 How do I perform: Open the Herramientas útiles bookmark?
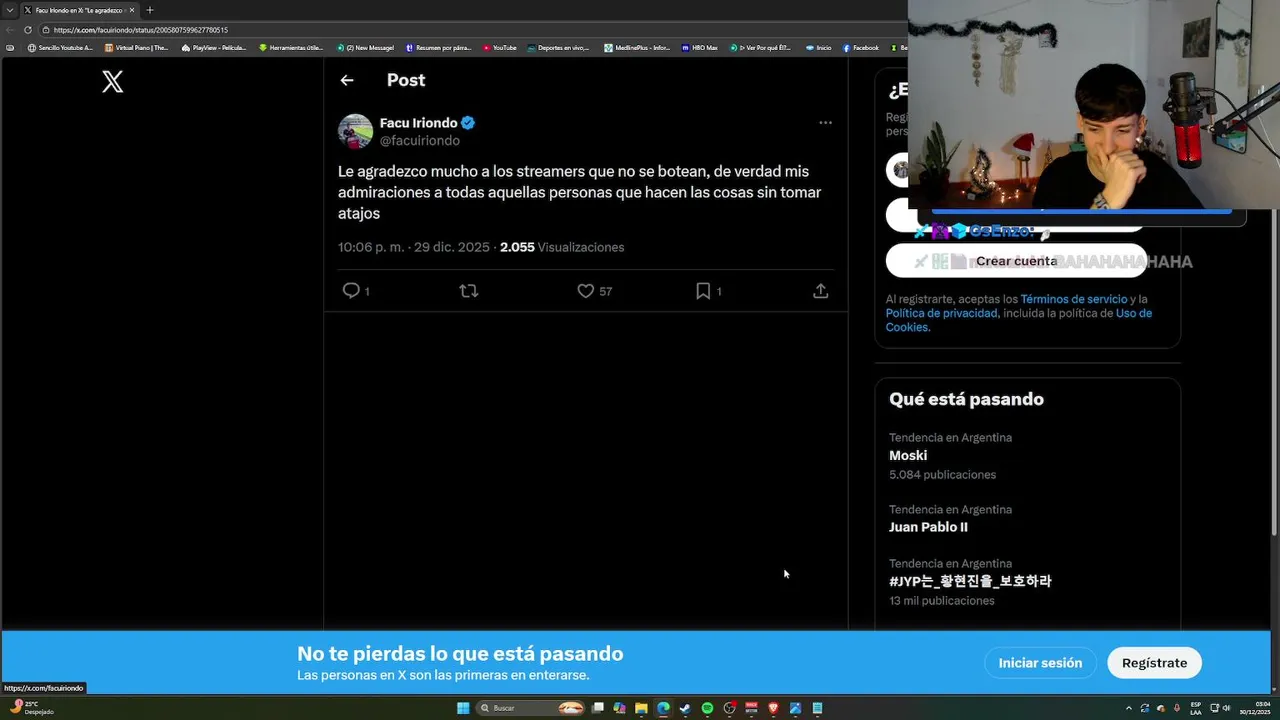(291, 48)
